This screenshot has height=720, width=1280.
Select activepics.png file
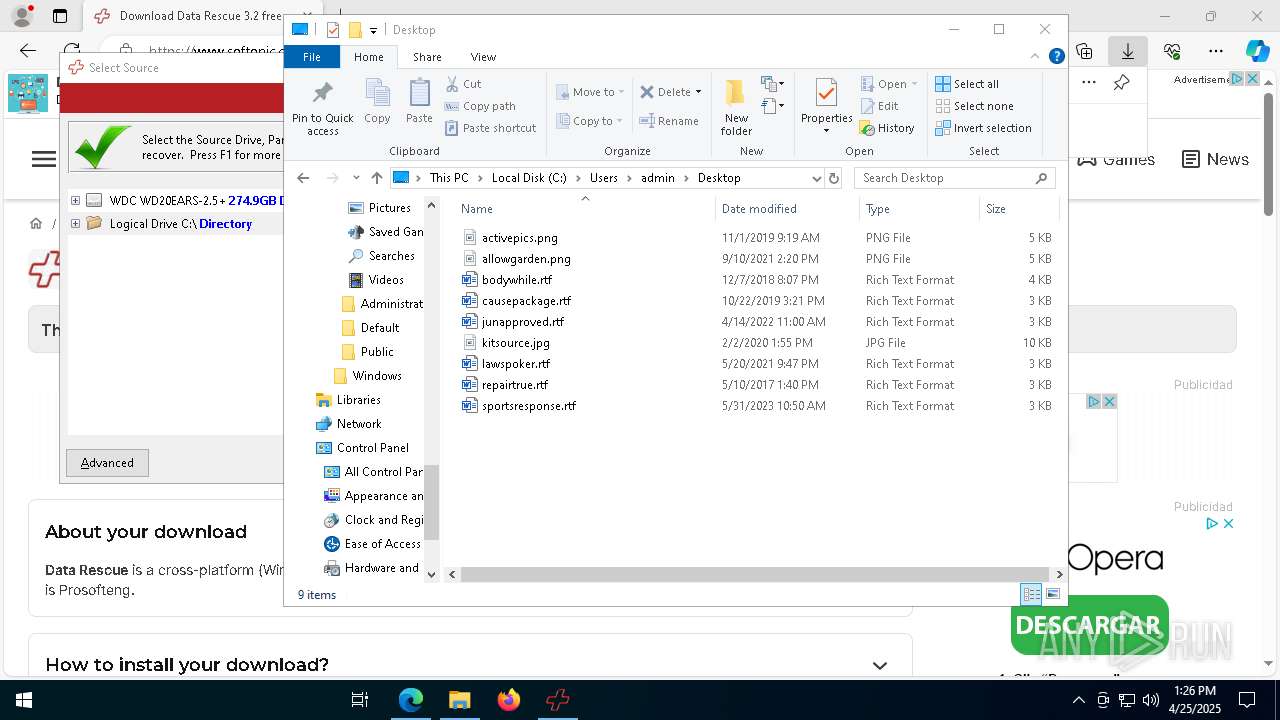(x=520, y=238)
